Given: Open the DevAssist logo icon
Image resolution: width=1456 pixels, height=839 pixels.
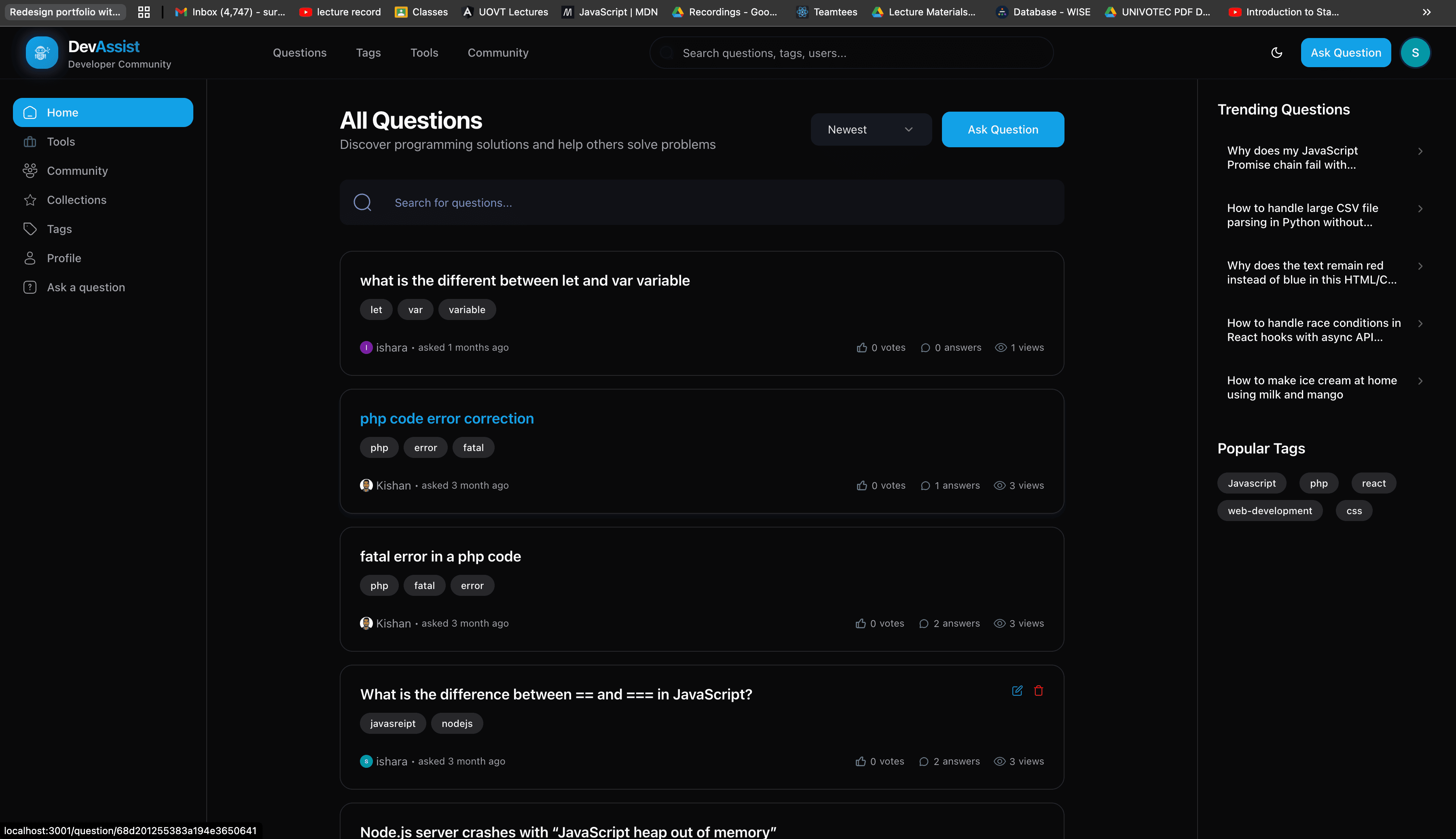Looking at the screenshot, I should coord(41,53).
